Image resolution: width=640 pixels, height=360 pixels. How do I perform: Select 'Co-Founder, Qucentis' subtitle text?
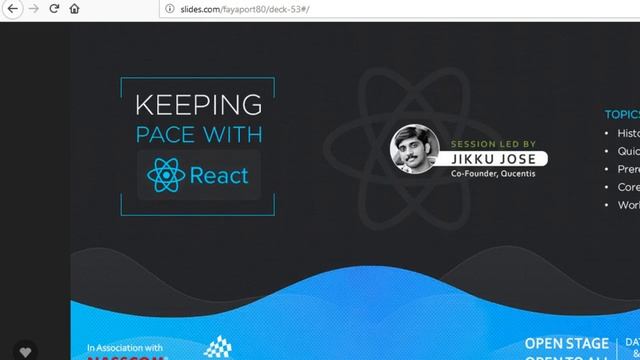493,174
